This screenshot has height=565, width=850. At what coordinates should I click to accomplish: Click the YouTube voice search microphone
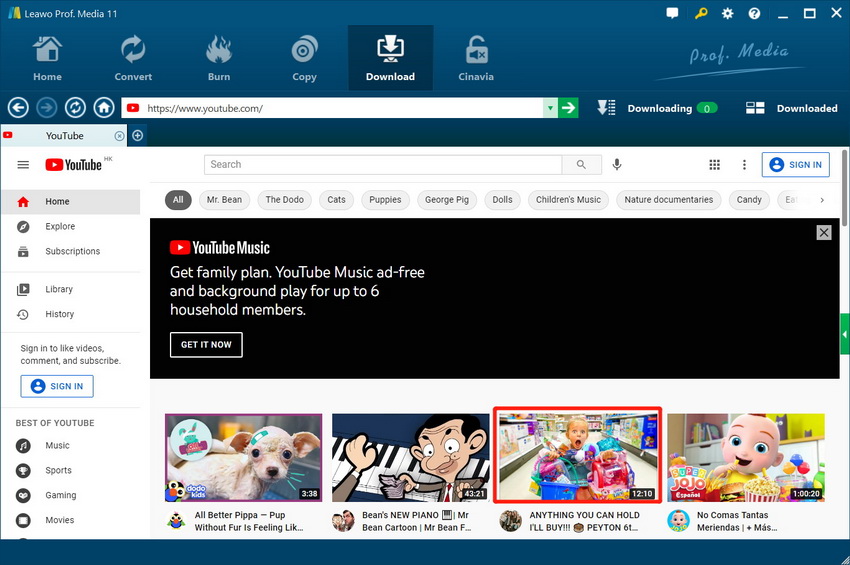tap(617, 165)
